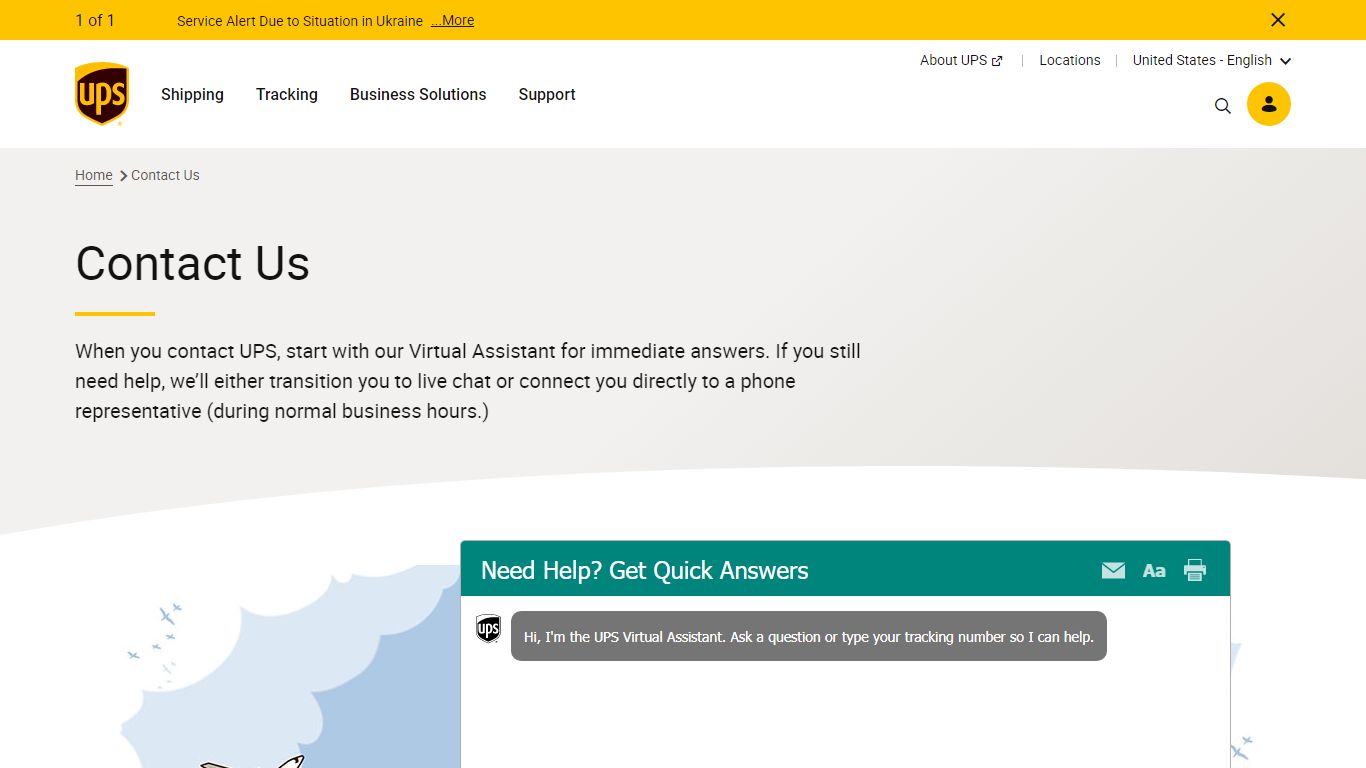Viewport: 1366px width, 768px height.
Task: Open the ...More alert link
Action: click(452, 20)
